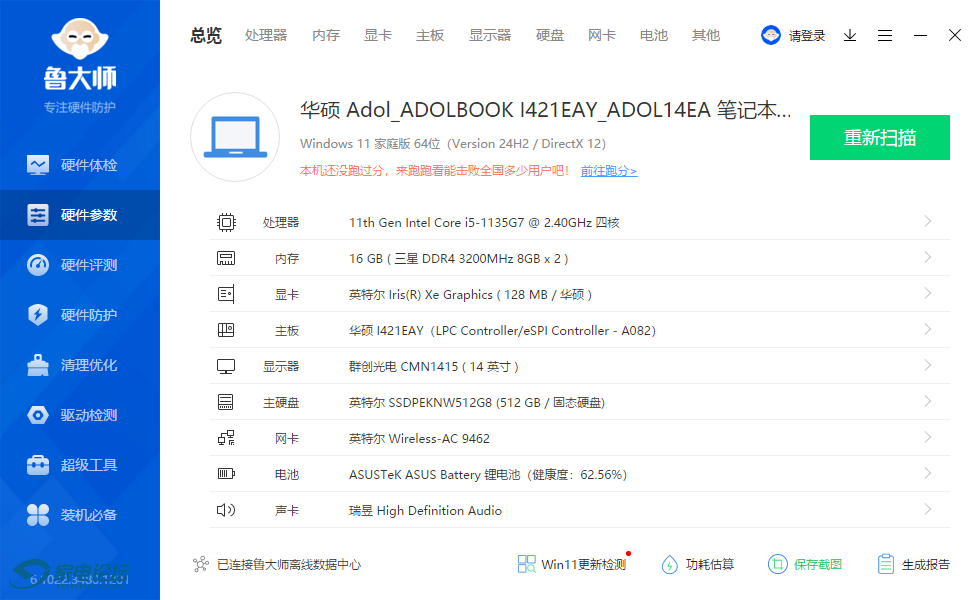Screen dimensions: 980x600
Task: Click the 主硬盘 disk icon
Action: click(x=226, y=402)
